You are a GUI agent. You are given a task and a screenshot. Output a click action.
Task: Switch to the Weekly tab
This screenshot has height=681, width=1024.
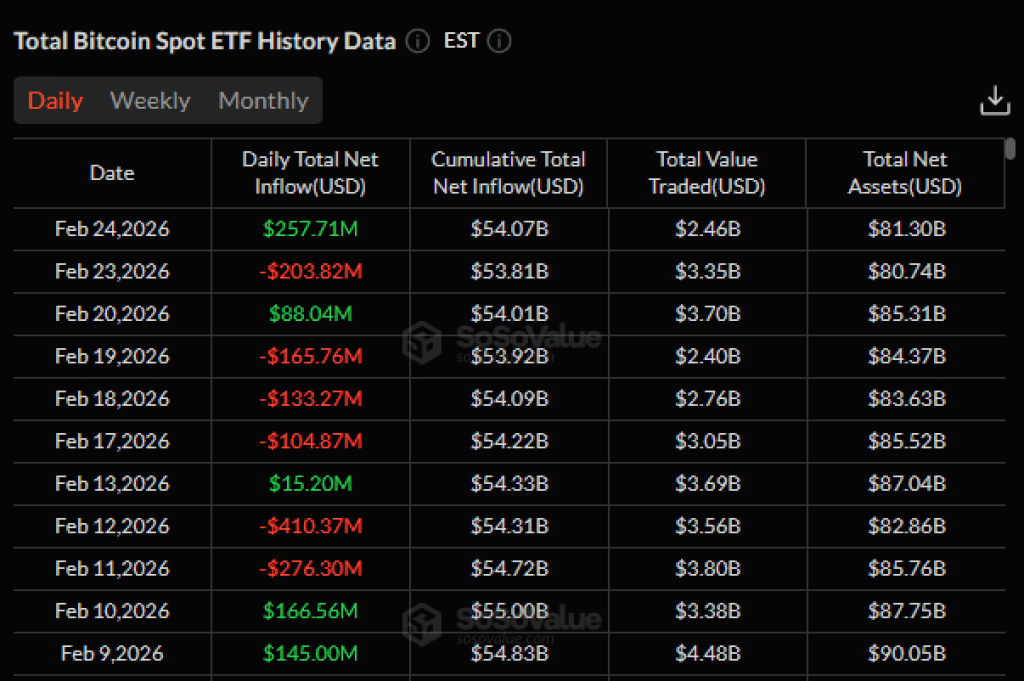pyautogui.click(x=150, y=101)
